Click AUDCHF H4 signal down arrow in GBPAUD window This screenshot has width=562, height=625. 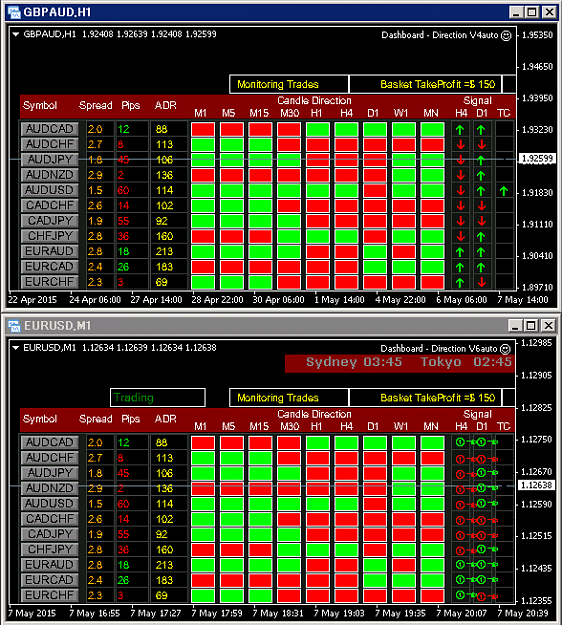[x=461, y=144]
